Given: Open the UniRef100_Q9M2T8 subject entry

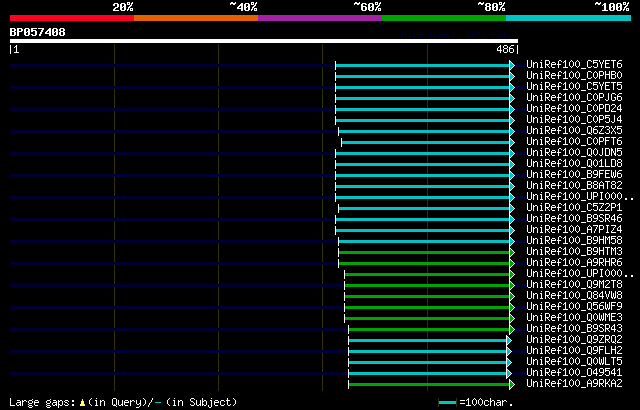Looking at the screenshot, I should pyautogui.click(x=574, y=285).
